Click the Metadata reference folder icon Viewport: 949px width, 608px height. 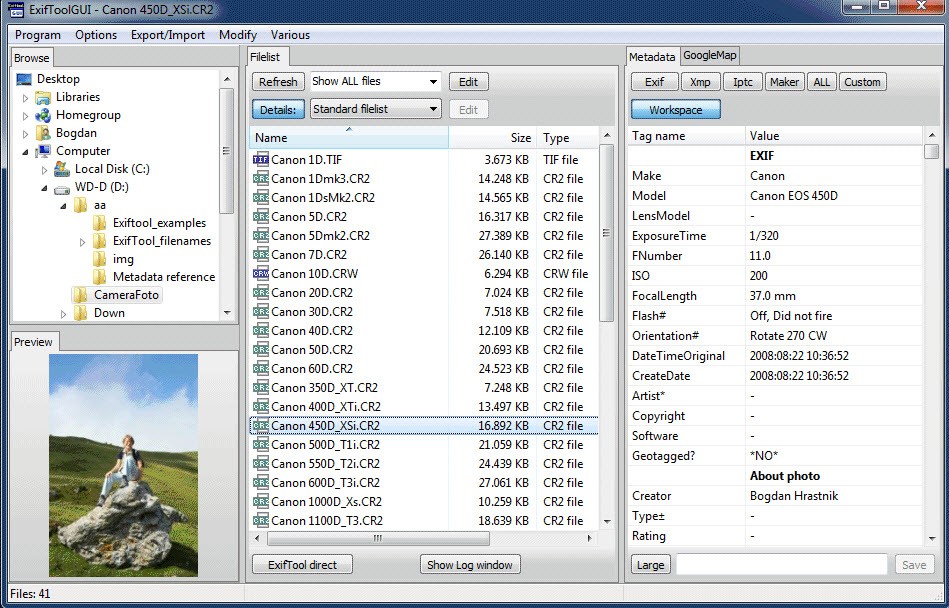(100, 276)
